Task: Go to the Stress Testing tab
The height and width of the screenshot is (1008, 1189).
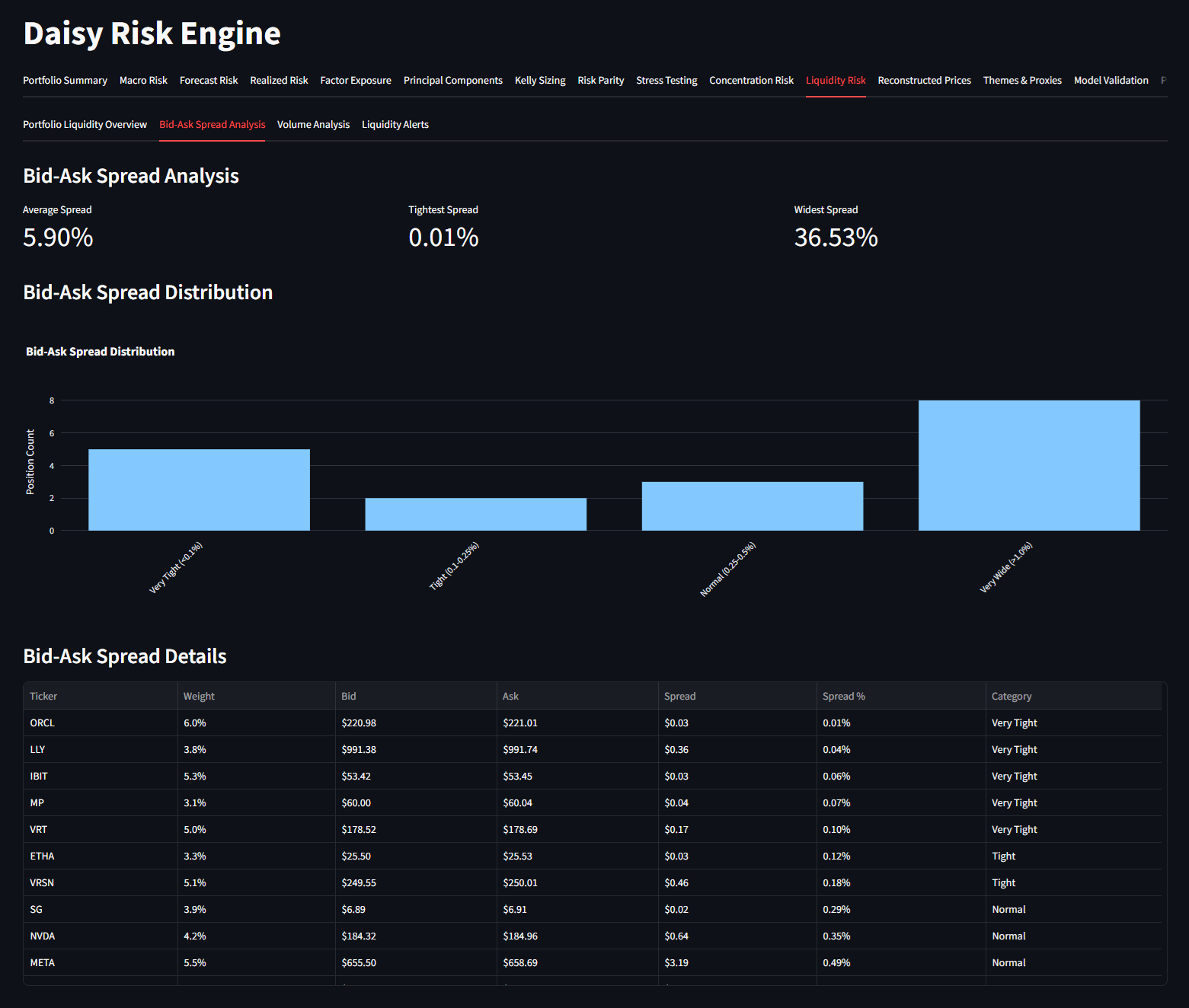Action: coord(666,80)
